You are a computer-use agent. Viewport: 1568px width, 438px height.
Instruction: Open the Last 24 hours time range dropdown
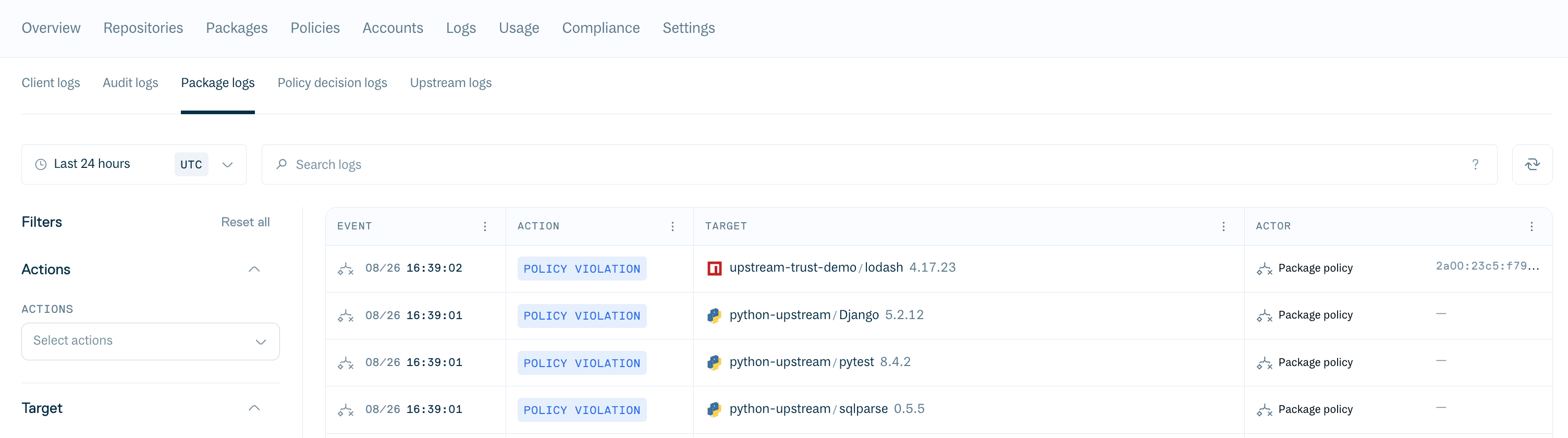coord(134,164)
